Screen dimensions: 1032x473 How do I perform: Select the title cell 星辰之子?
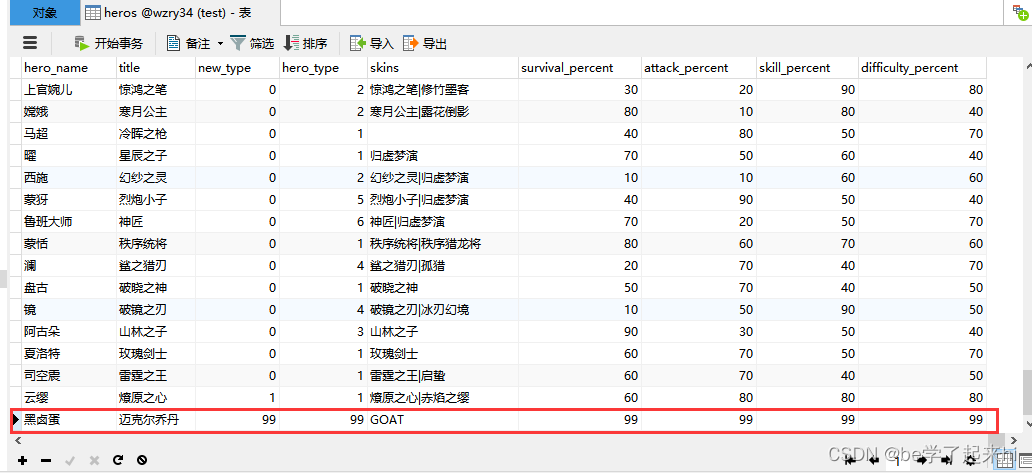click(156, 156)
